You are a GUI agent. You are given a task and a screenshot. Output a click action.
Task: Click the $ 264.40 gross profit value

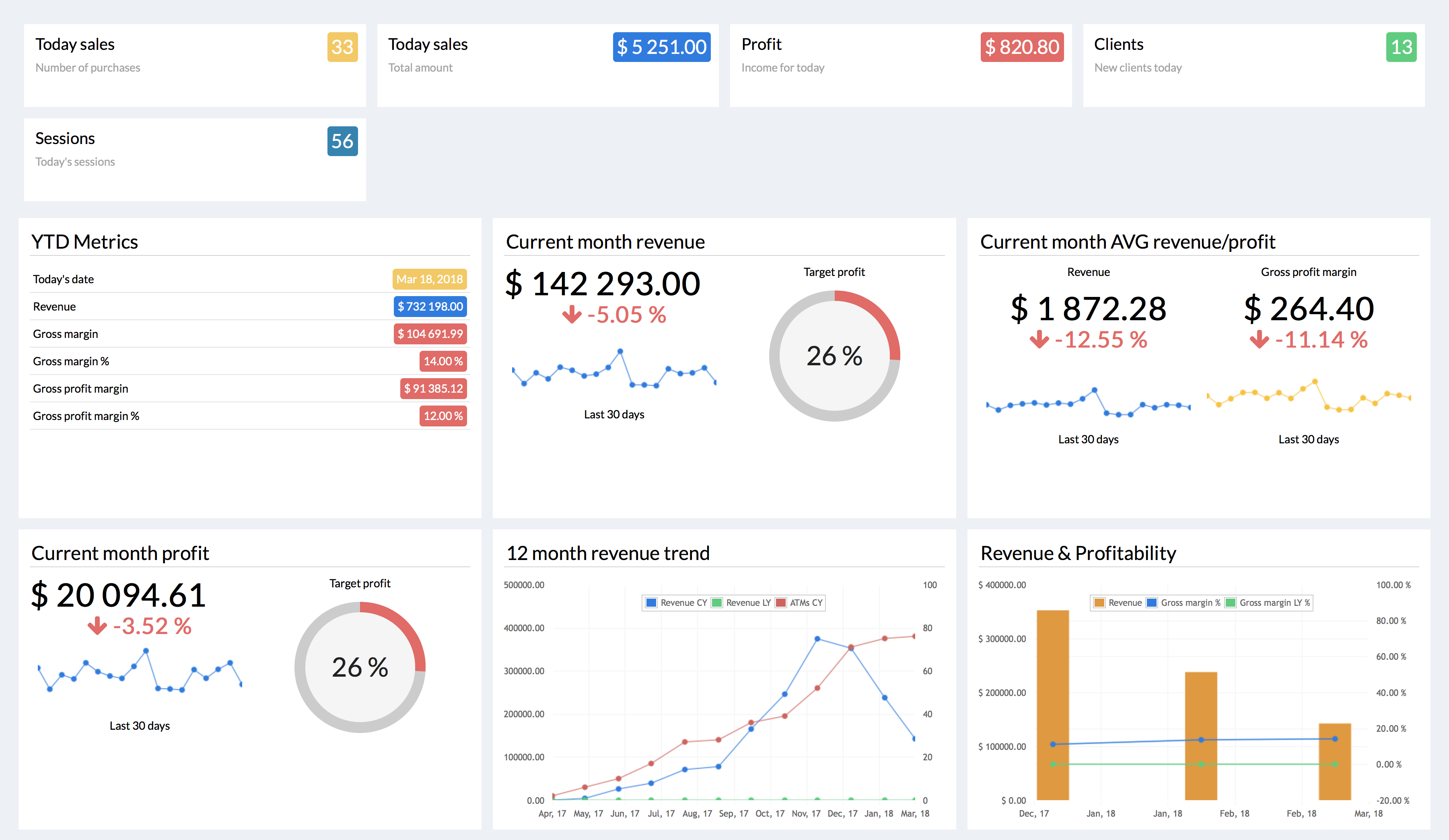[1309, 309]
